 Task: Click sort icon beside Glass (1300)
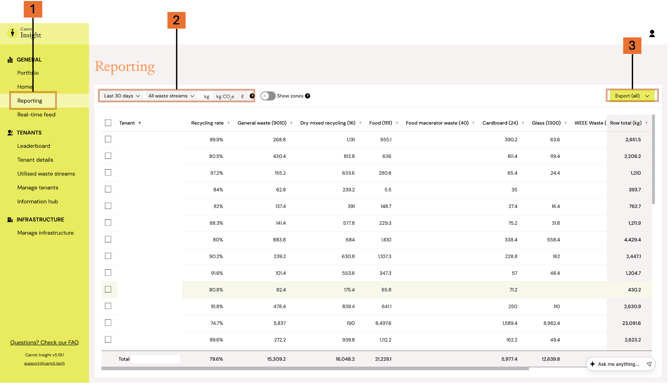(565, 123)
